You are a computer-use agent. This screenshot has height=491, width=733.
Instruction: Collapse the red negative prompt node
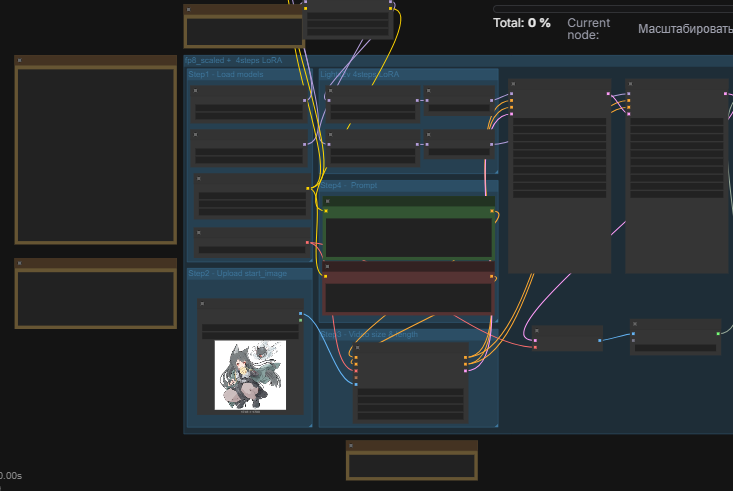[x=328, y=267]
